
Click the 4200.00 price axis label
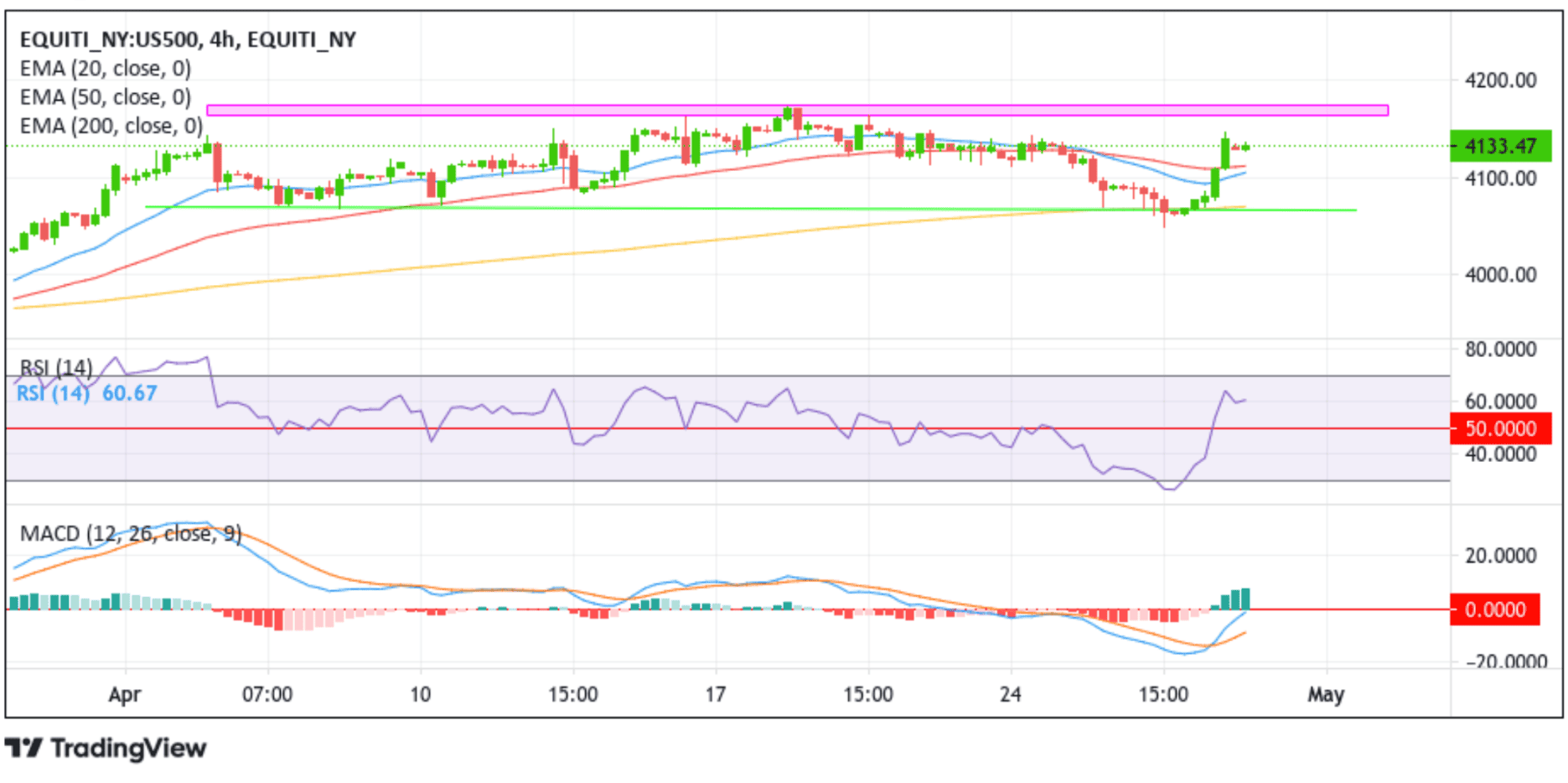[x=1500, y=80]
